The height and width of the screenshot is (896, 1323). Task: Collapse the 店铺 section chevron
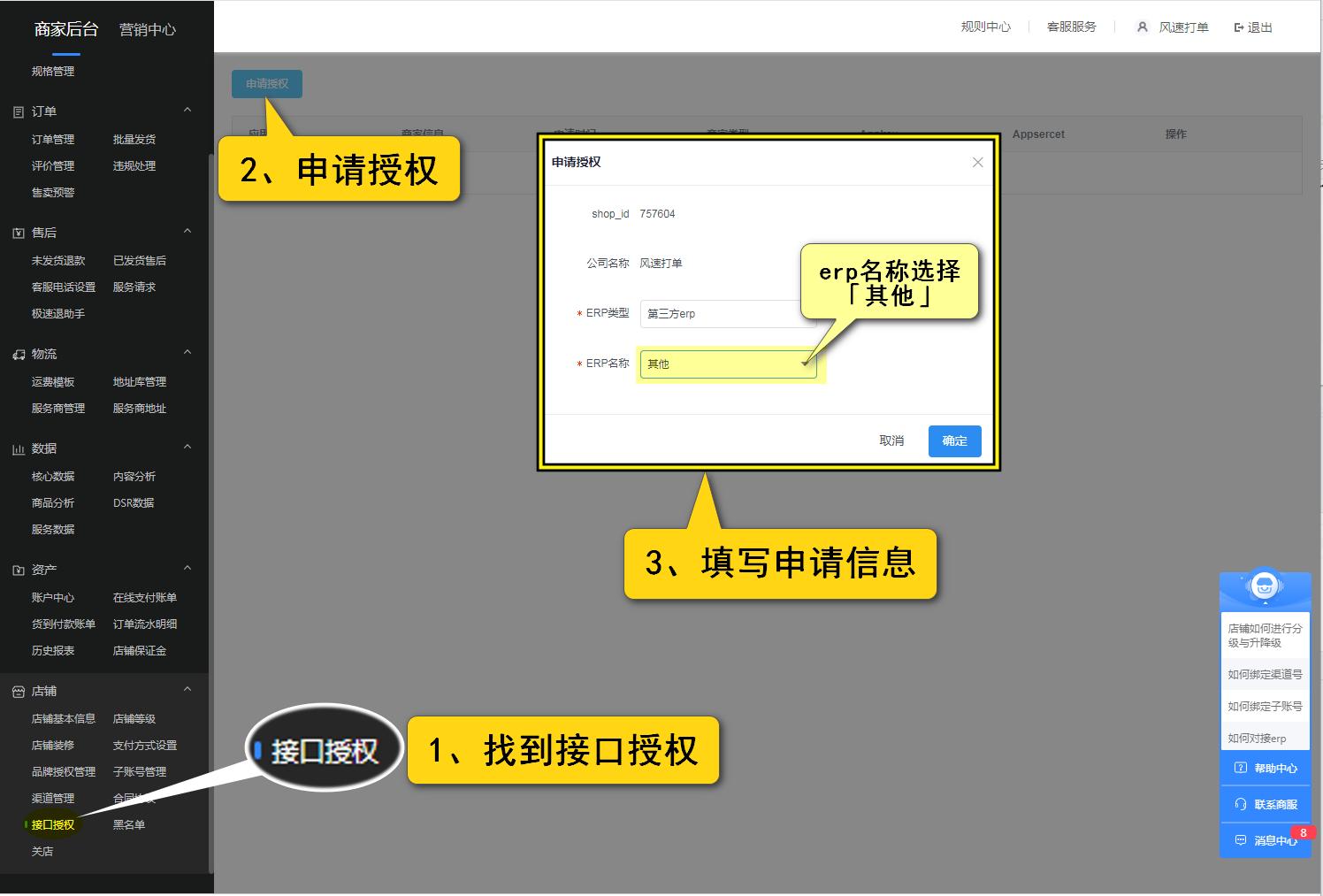point(187,689)
